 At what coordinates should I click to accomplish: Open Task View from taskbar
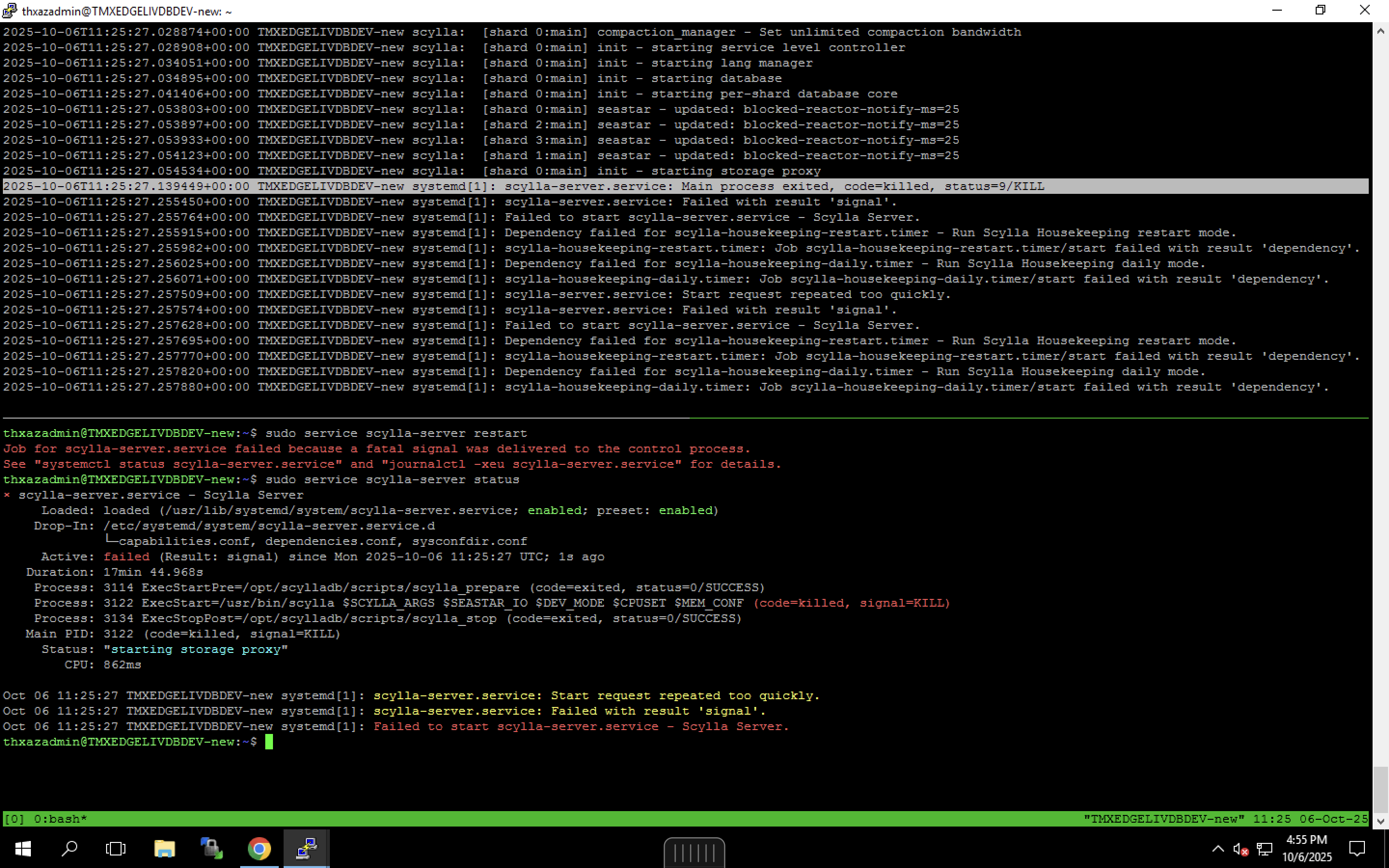click(x=115, y=849)
